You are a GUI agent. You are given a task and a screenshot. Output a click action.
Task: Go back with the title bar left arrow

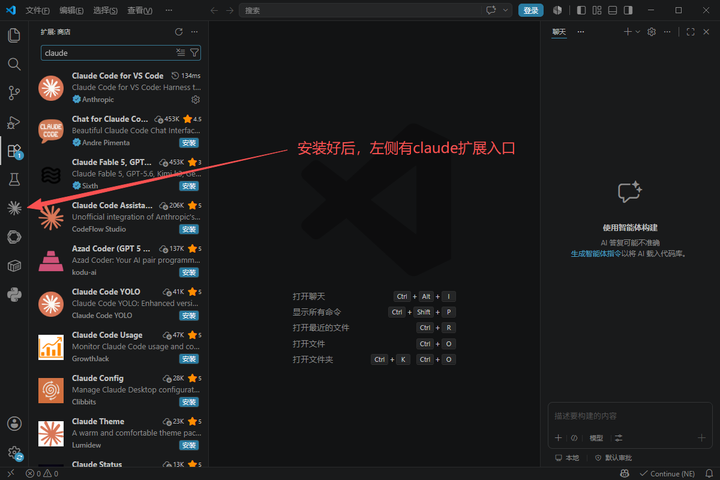click(214, 10)
